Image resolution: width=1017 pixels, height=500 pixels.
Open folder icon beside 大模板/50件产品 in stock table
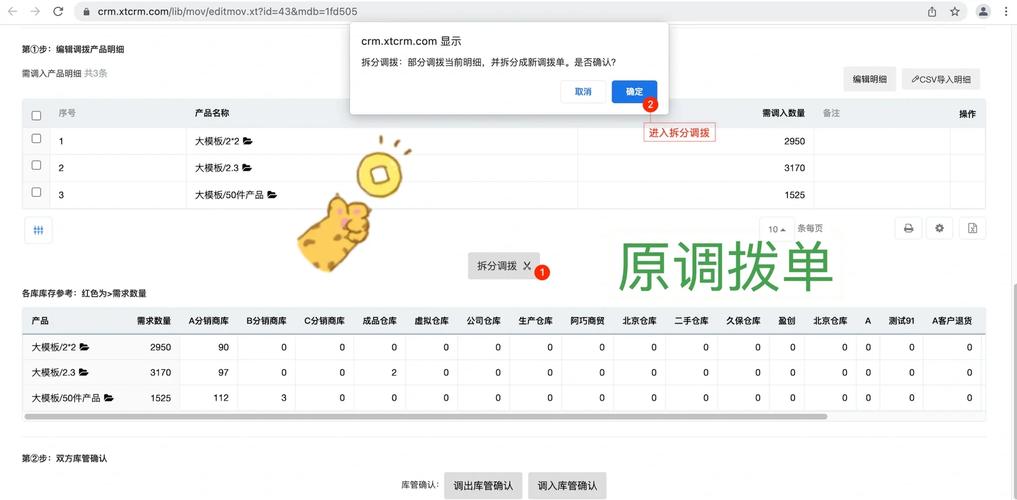pyautogui.click(x=108, y=398)
